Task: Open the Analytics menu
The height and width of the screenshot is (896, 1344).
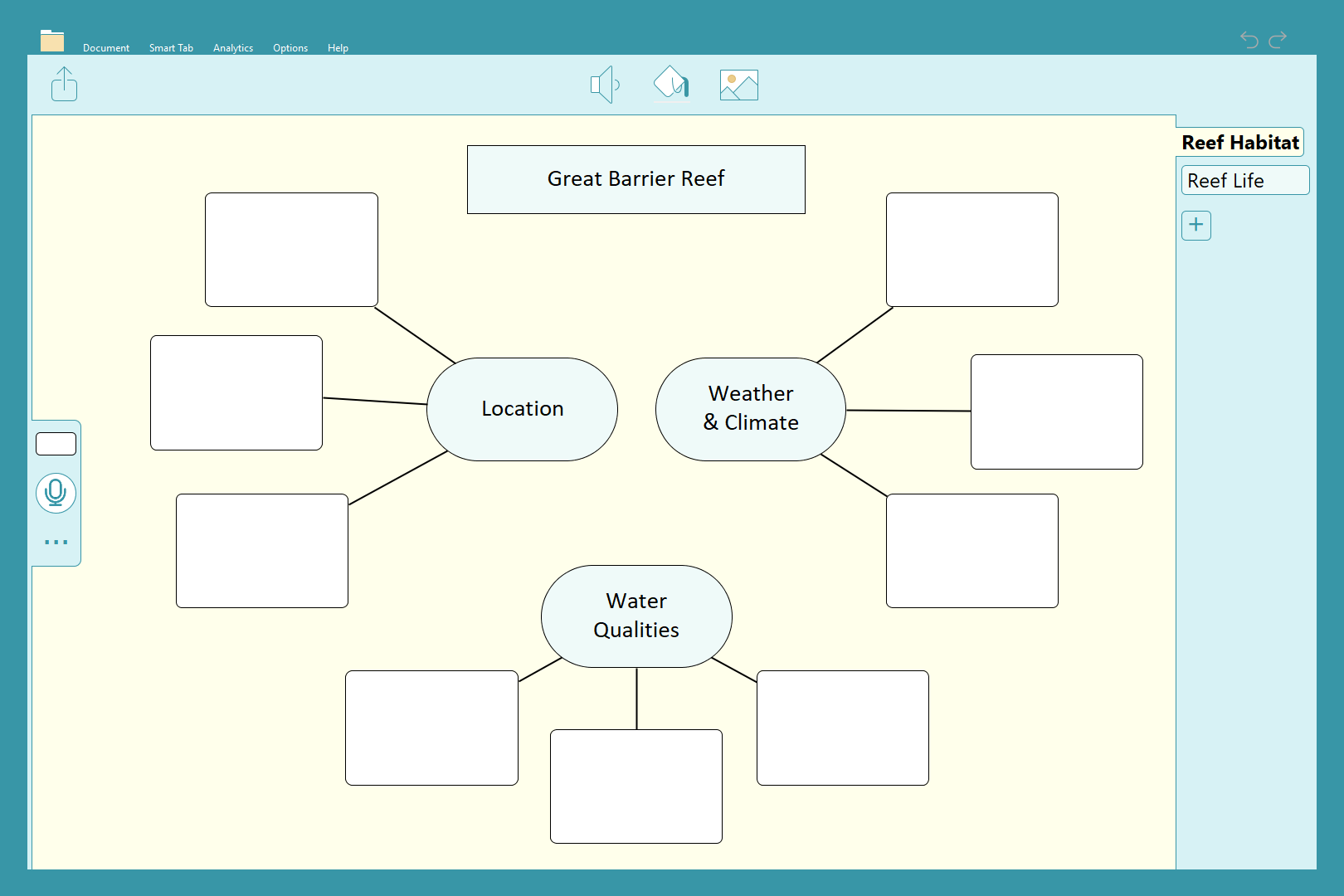Action: click(x=233, y=48)
